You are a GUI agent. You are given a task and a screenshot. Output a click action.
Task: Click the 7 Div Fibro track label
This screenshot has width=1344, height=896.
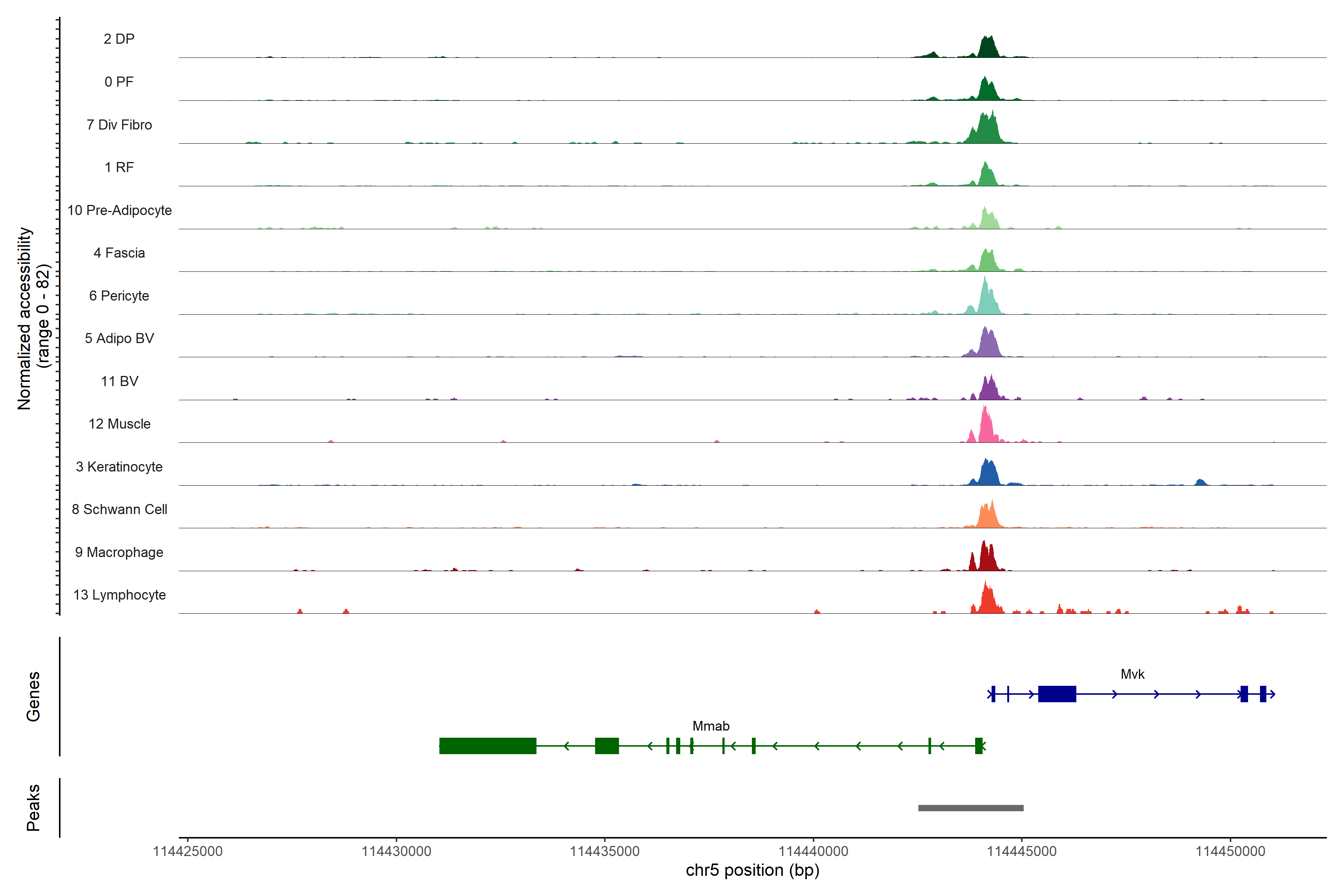(x=119, y=125)
